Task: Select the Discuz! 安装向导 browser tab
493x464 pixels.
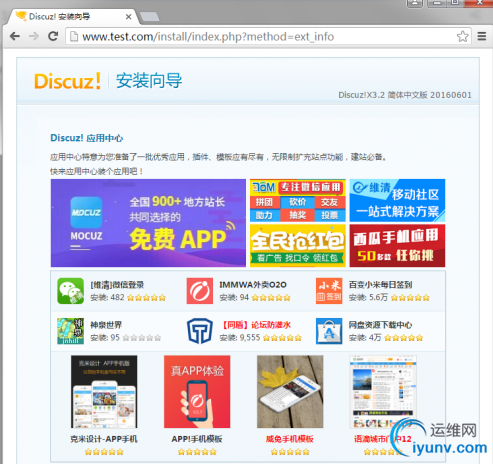Action: (x=72, y=16)
